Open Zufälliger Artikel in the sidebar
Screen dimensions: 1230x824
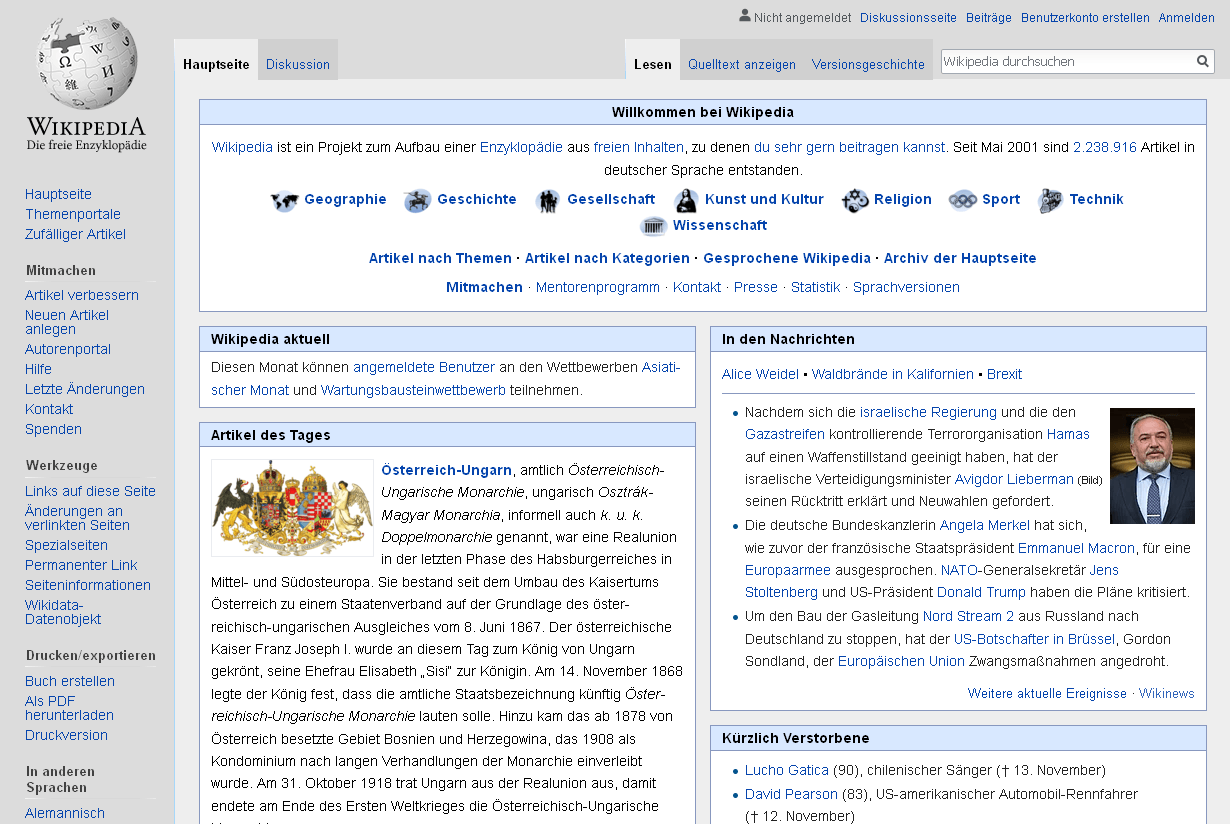tap(76, 234)
